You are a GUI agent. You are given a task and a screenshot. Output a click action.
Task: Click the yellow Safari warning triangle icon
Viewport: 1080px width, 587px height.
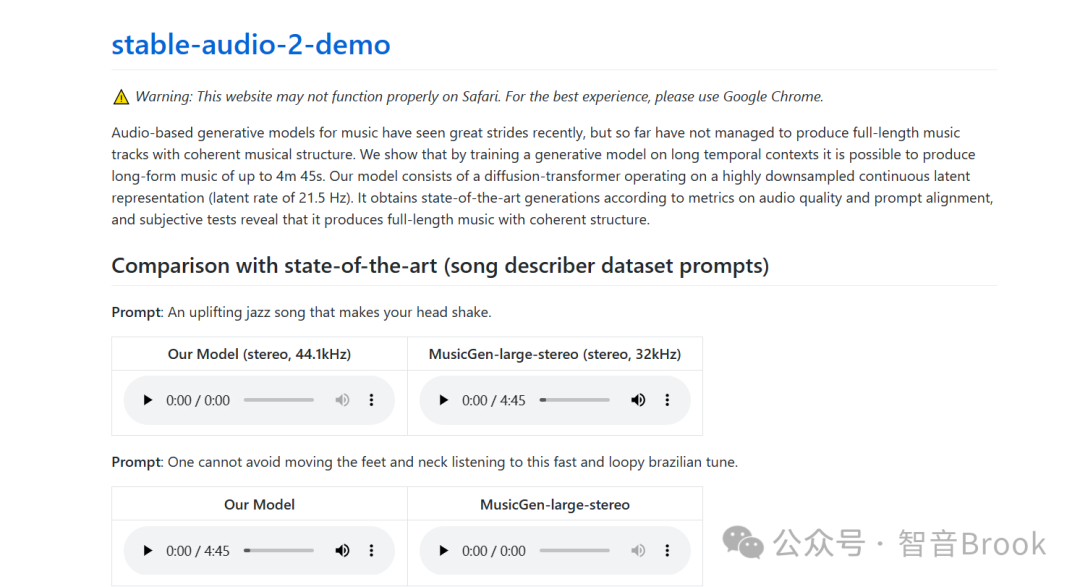121,96
